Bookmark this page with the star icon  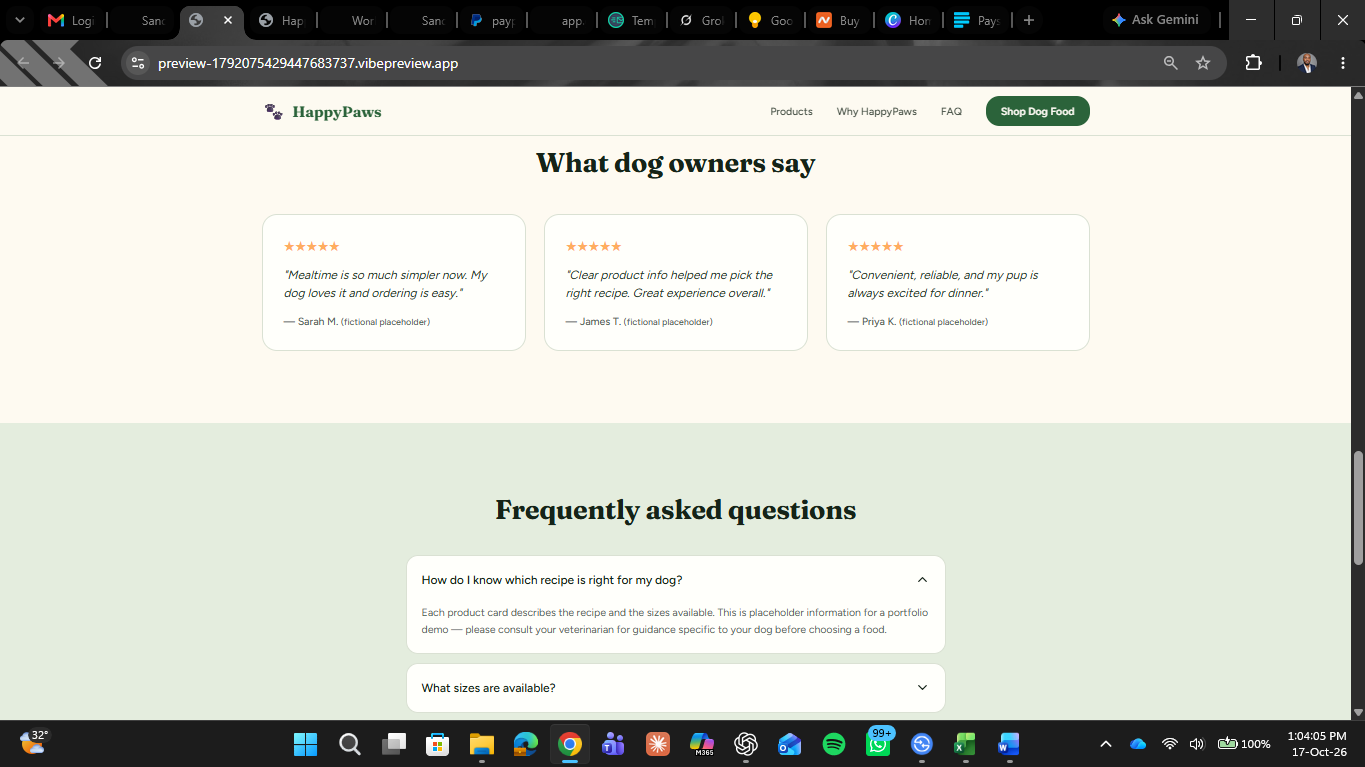1203,63
